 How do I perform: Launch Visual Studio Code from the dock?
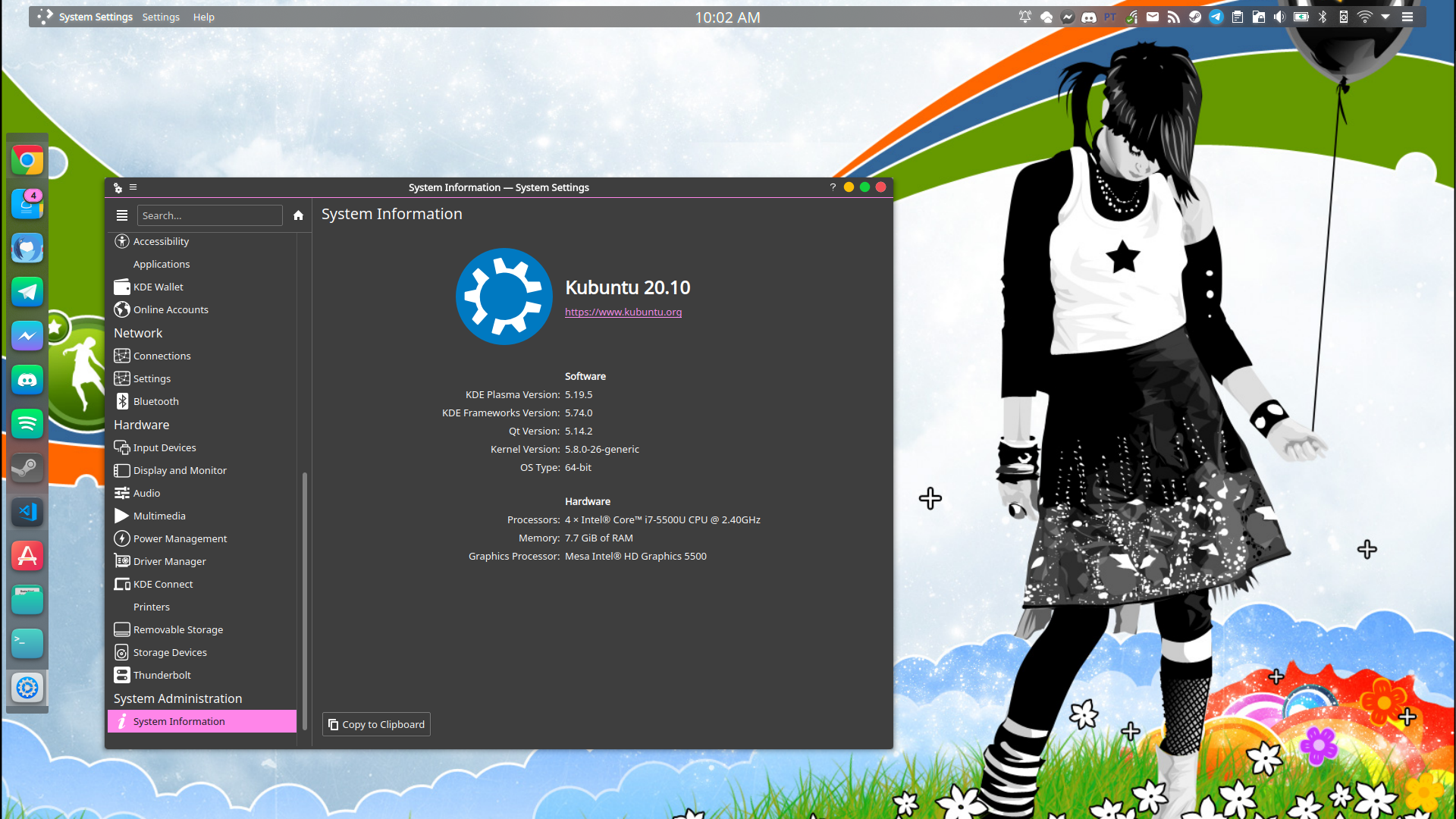[27, 512]
